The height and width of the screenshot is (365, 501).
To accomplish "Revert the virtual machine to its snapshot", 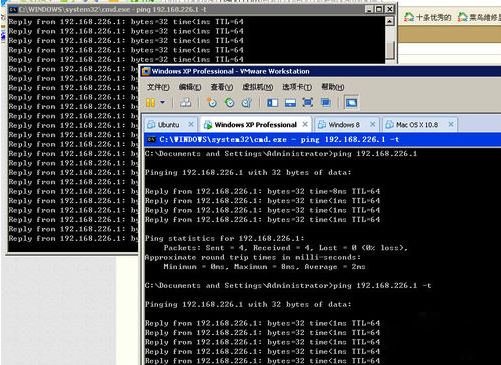I will pos(229,102).
